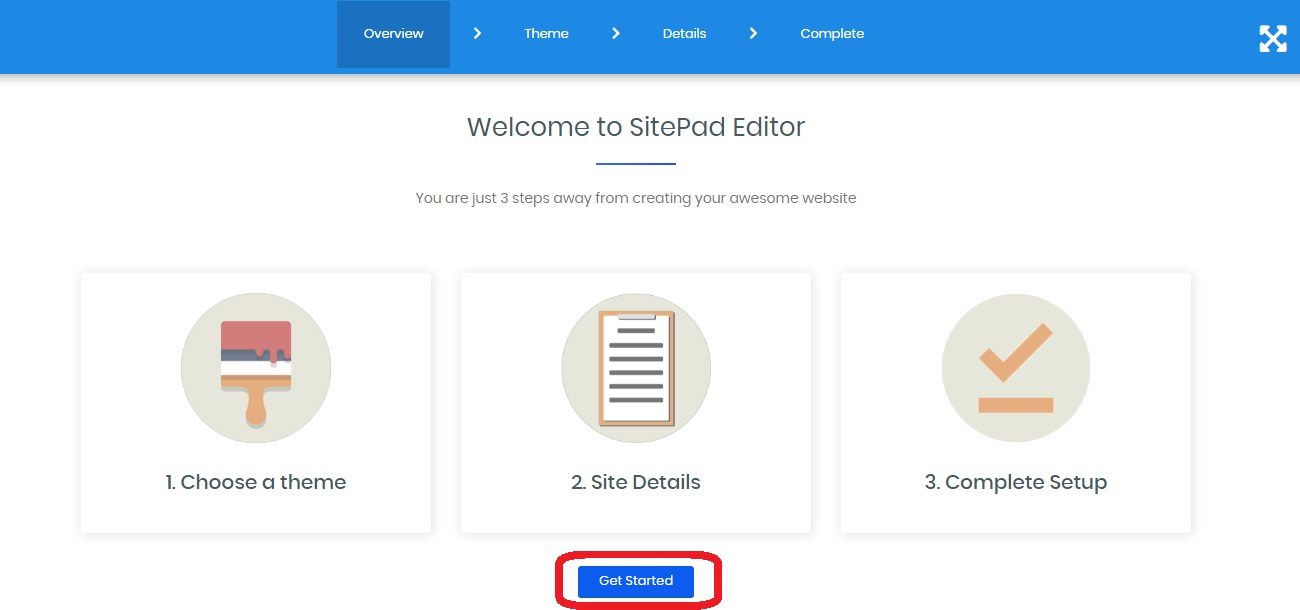Viewport: 1300px width, 610px height.
Task: Switch to the Theme step tab
Action: point(546,34)
